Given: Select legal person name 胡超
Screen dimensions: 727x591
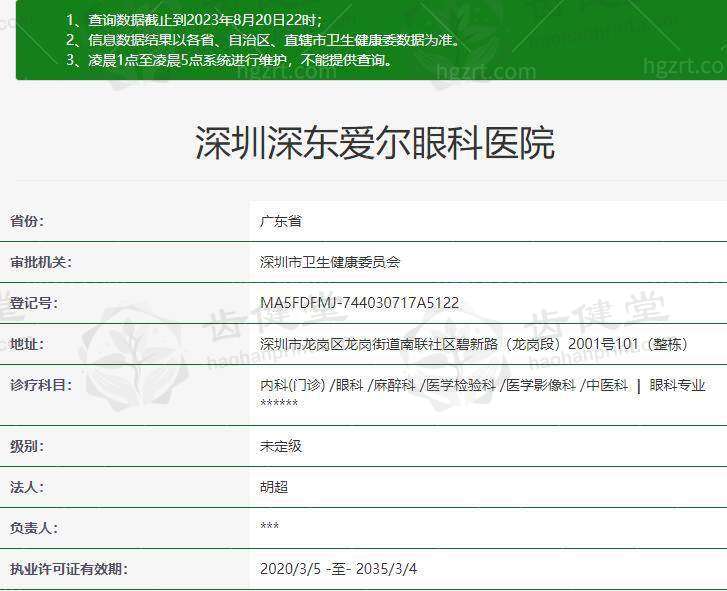Looking at the screenshot, I should (274, 487).
